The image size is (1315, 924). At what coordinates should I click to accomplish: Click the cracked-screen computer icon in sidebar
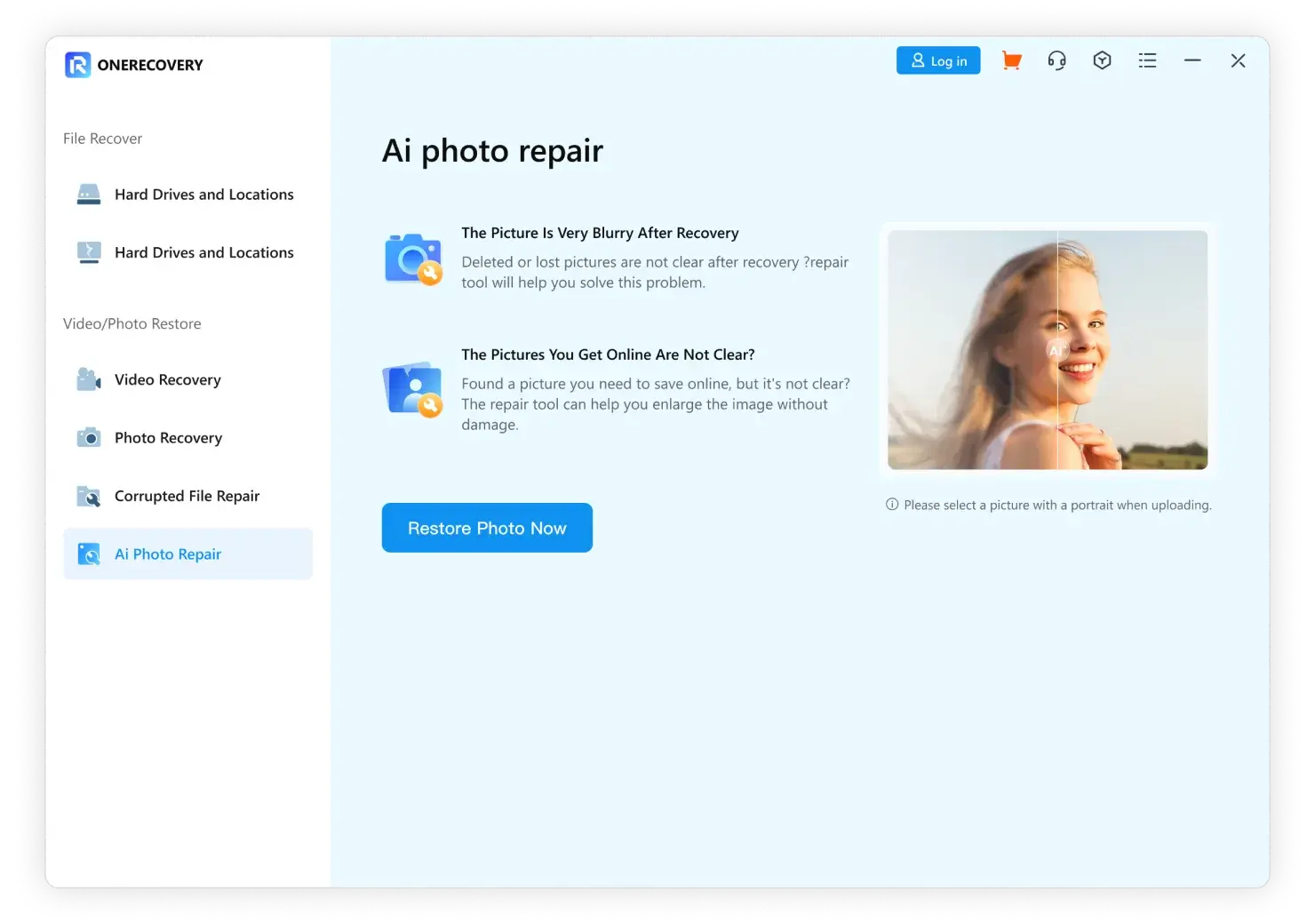[x=89, y=253]
